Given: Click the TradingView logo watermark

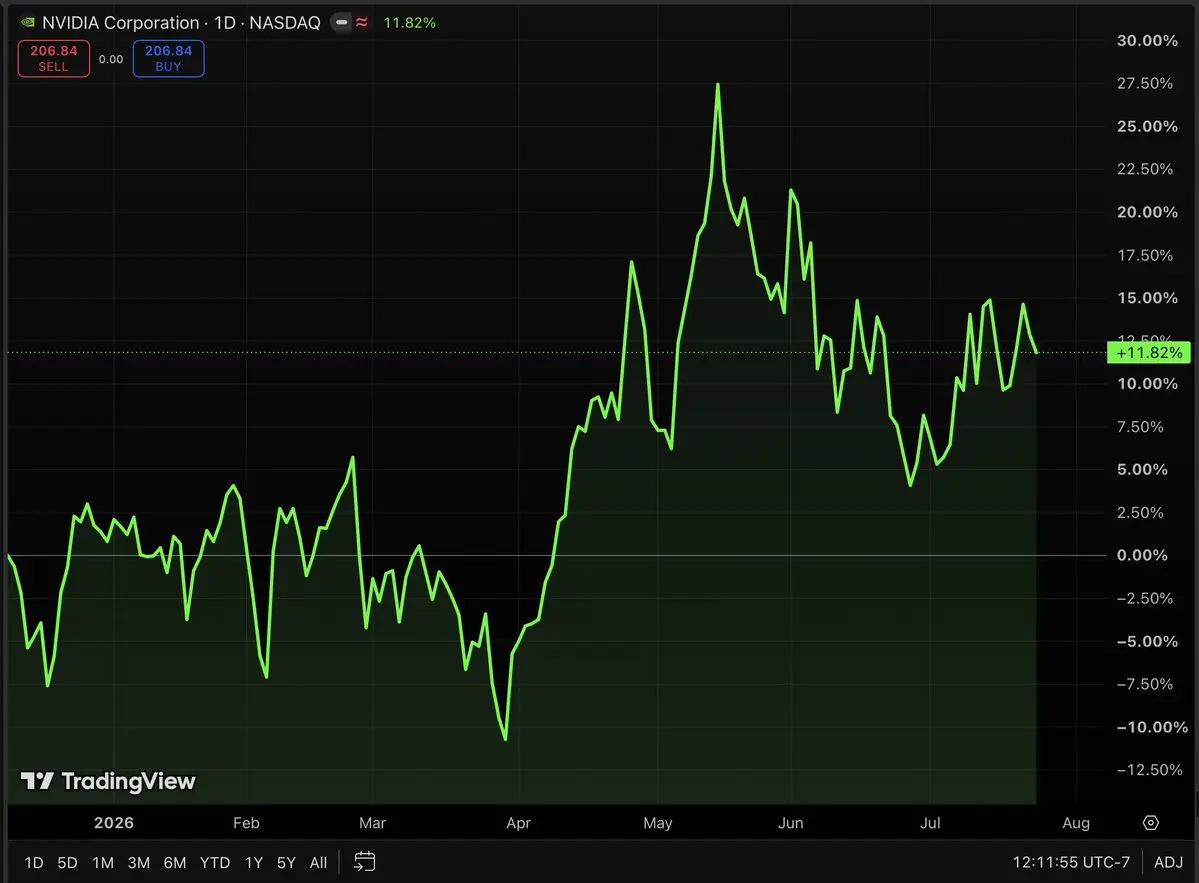Looking at the screenshot, I should pyautogui.click(x=108, y=781).
